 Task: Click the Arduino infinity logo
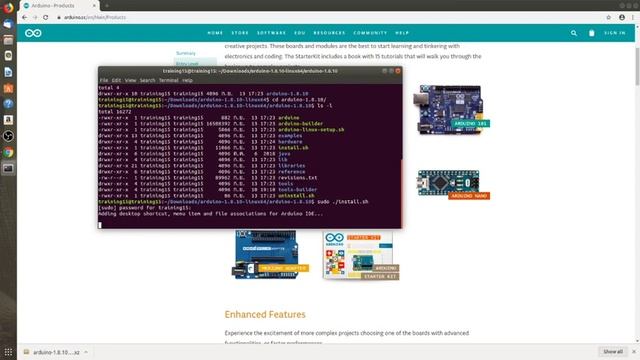pyautogui.click(x=33, y=33)
